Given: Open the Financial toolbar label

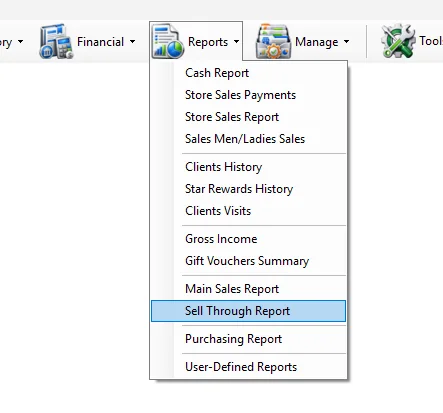Looking at the screenshot, I should [100, 42].
